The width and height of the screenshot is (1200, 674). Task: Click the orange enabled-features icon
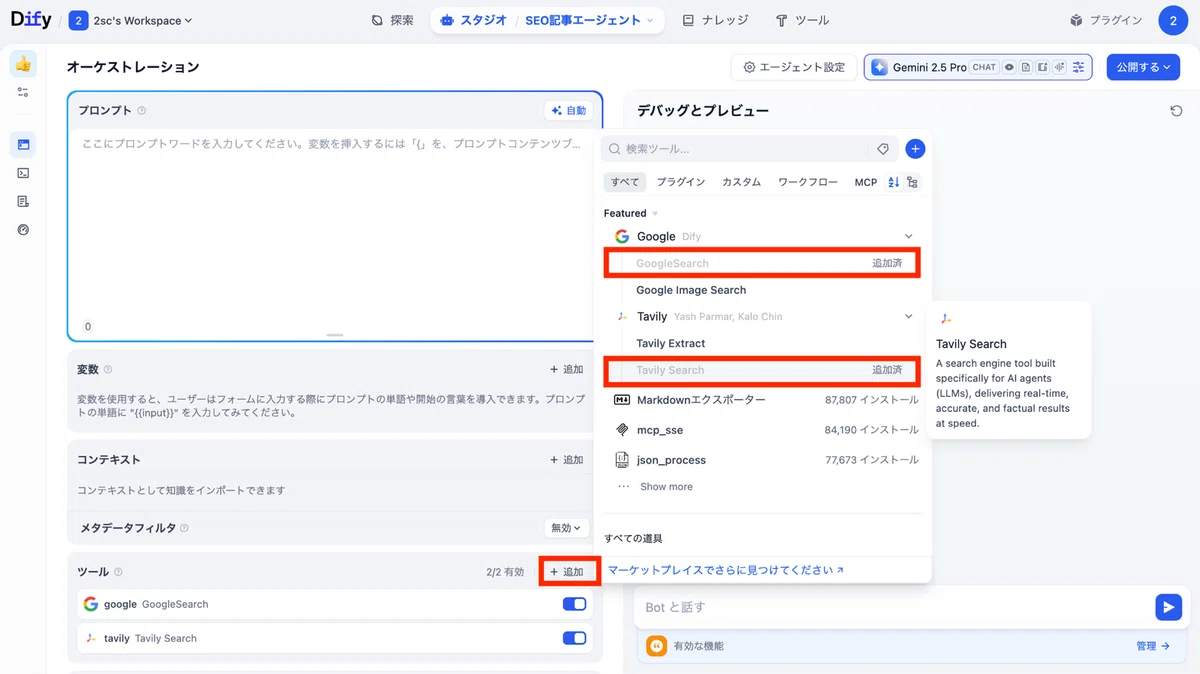[656, 646]
